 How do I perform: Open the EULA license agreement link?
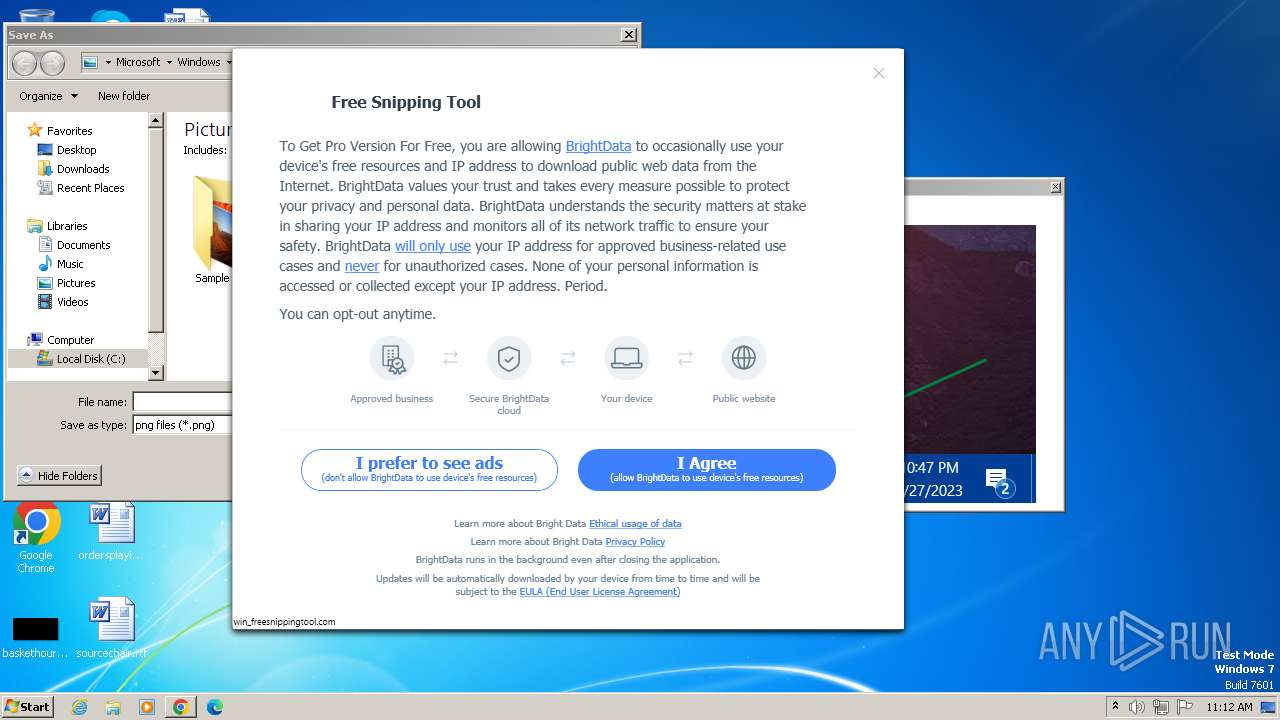click(599, 591)
